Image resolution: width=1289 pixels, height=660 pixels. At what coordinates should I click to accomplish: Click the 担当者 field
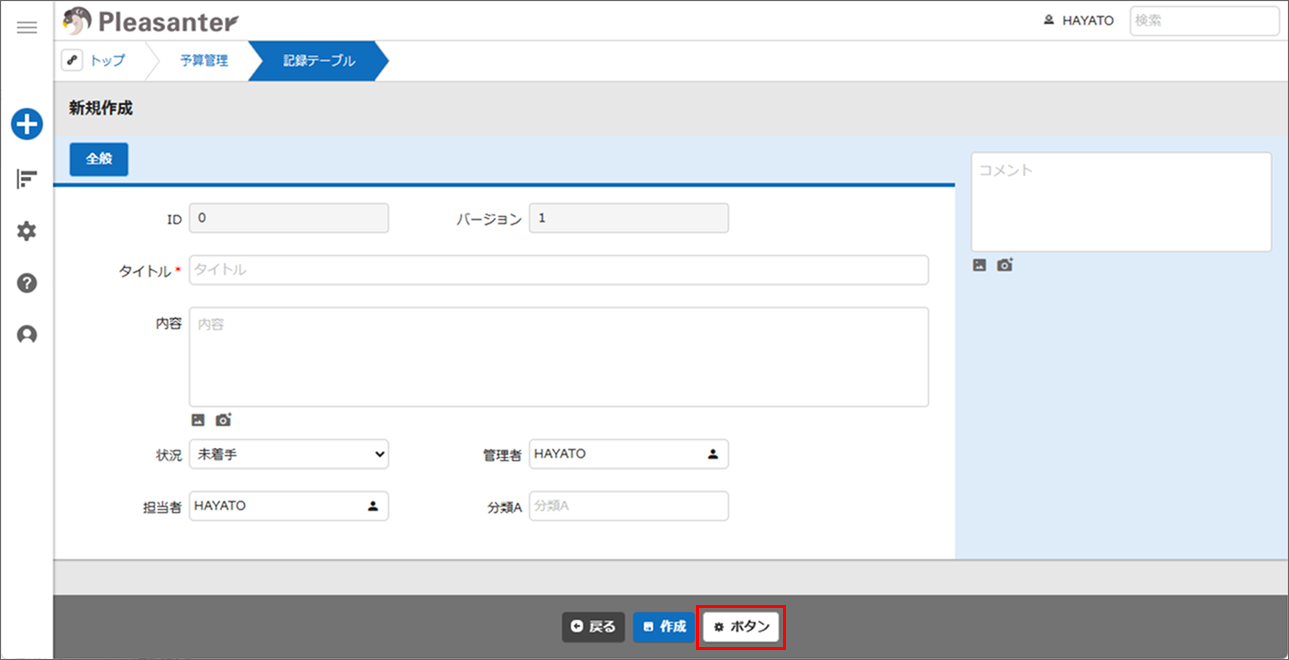[288, 506]
